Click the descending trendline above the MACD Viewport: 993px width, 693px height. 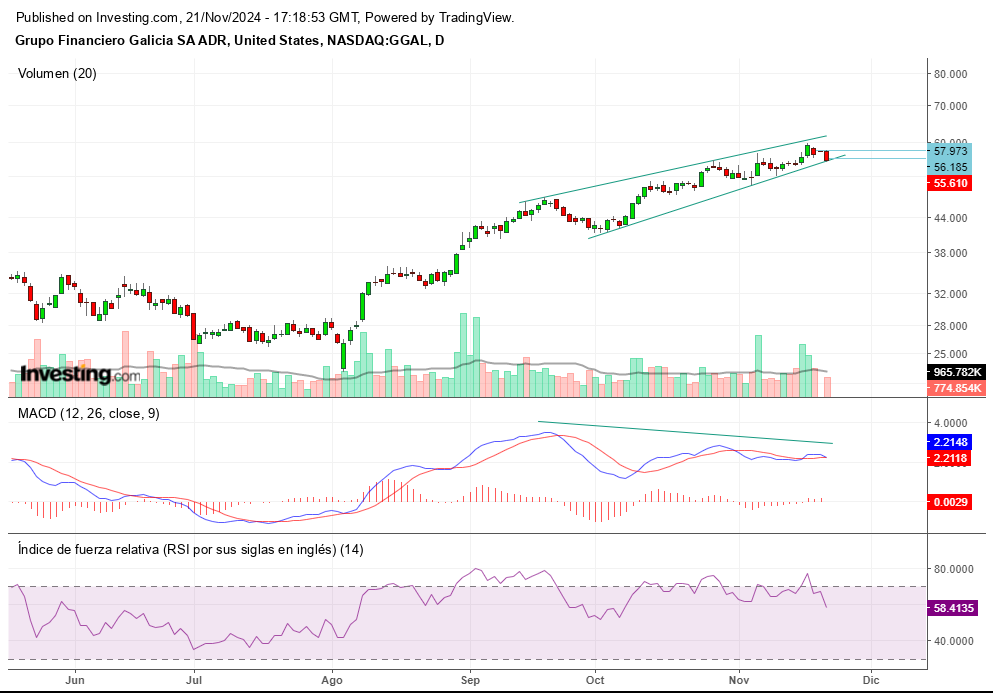tap(685, 433)
